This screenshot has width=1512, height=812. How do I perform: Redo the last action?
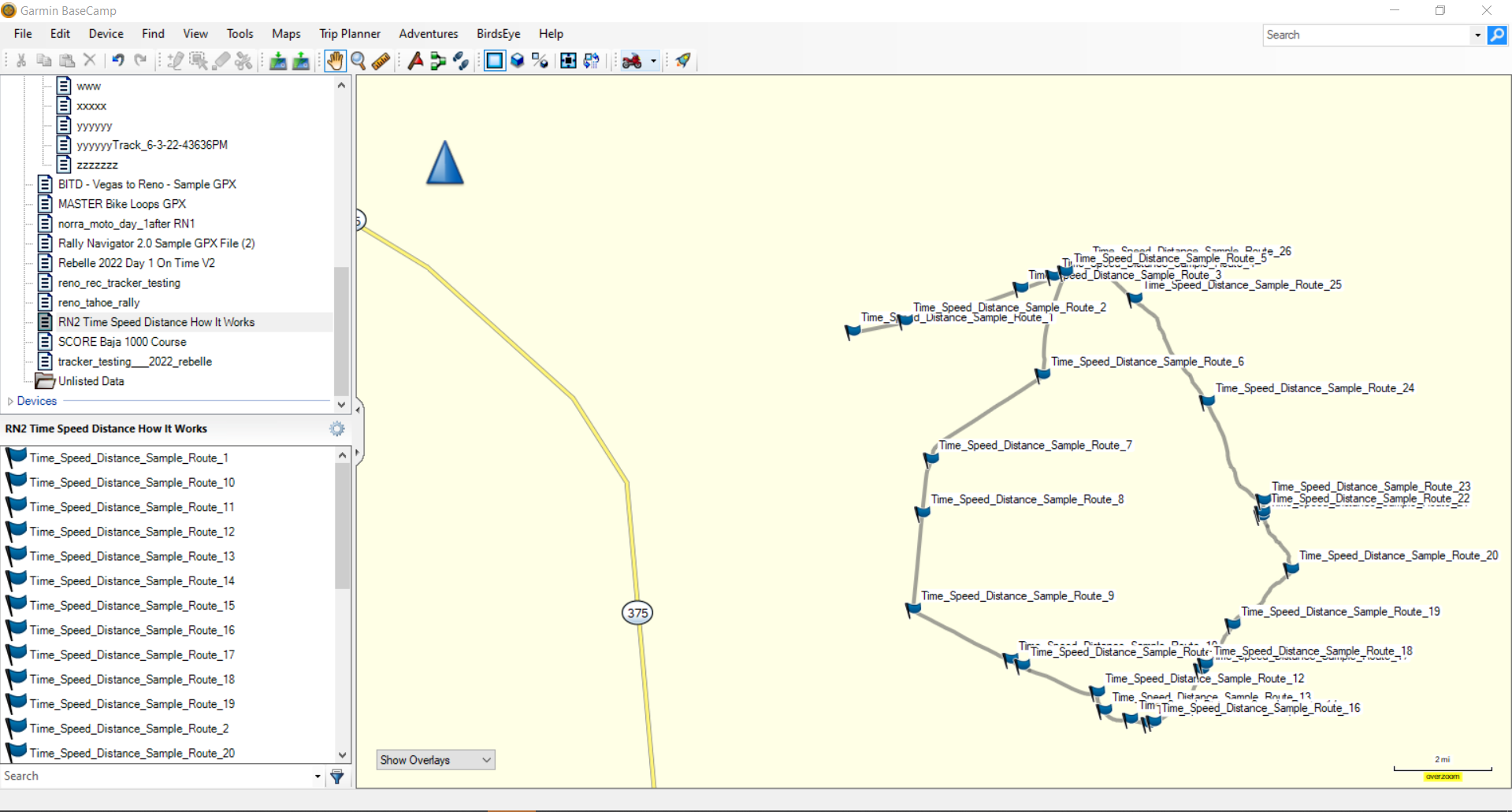click(140, 61)
